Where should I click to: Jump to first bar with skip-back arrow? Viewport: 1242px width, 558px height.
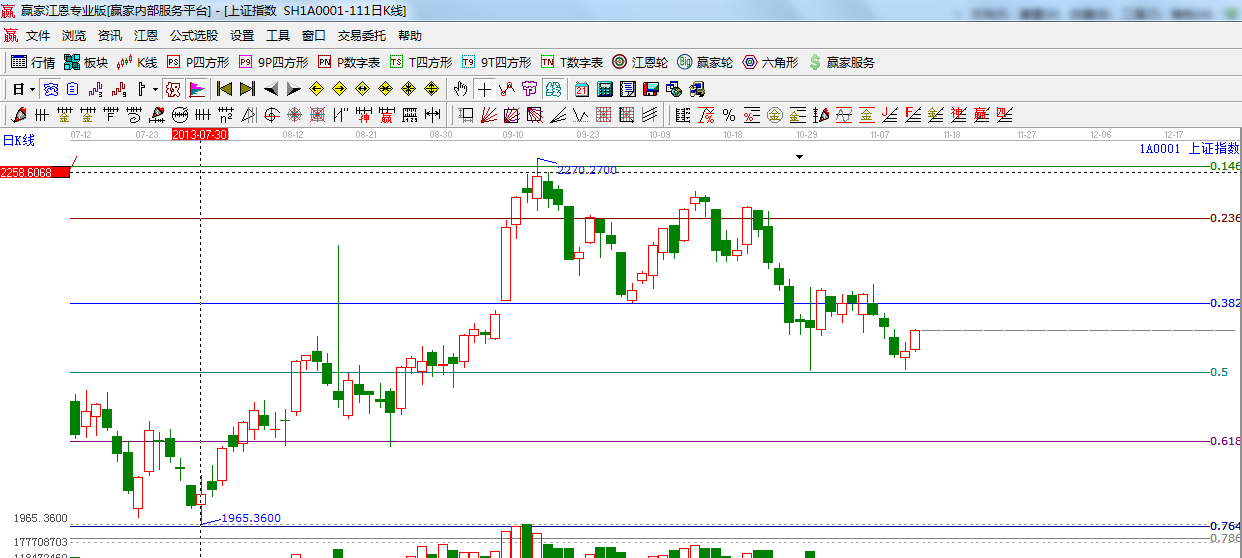tap(224, 89)
